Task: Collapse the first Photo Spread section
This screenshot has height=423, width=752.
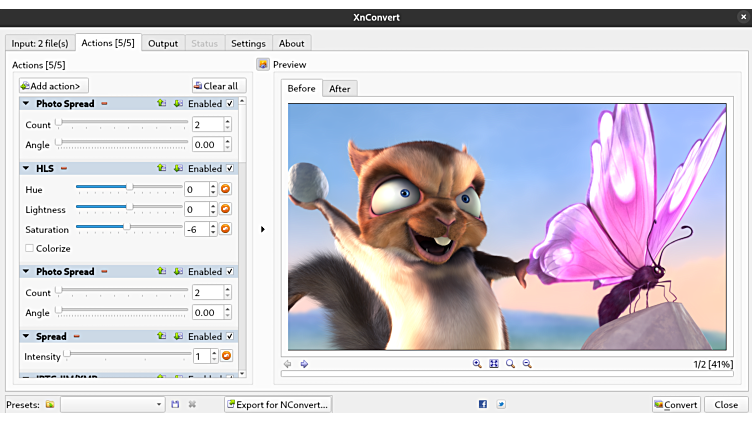Action: pos(26,103)
